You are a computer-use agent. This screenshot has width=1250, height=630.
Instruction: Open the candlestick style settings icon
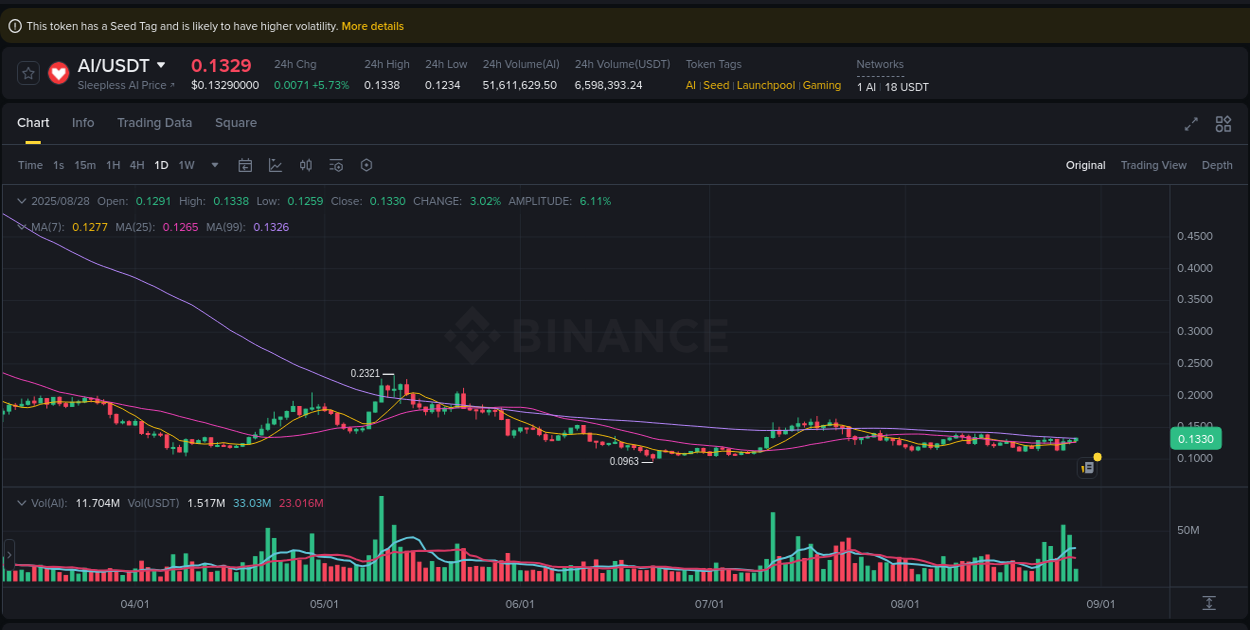(306, 165)
